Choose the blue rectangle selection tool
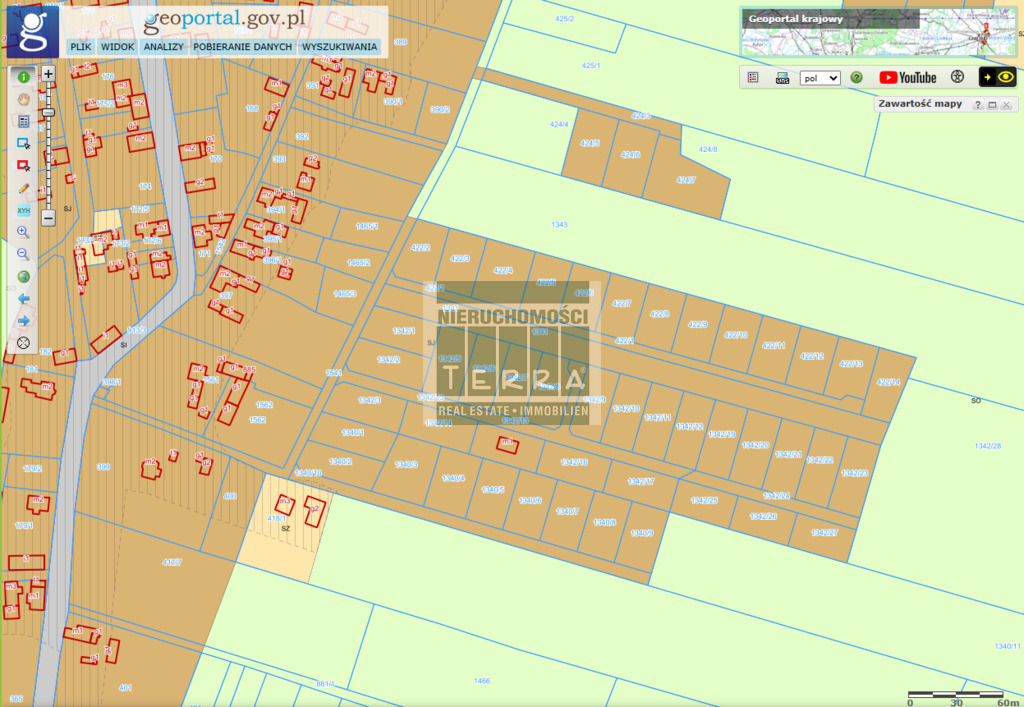1024x707 pixels. pyautogui.click(x=24, y=144)
